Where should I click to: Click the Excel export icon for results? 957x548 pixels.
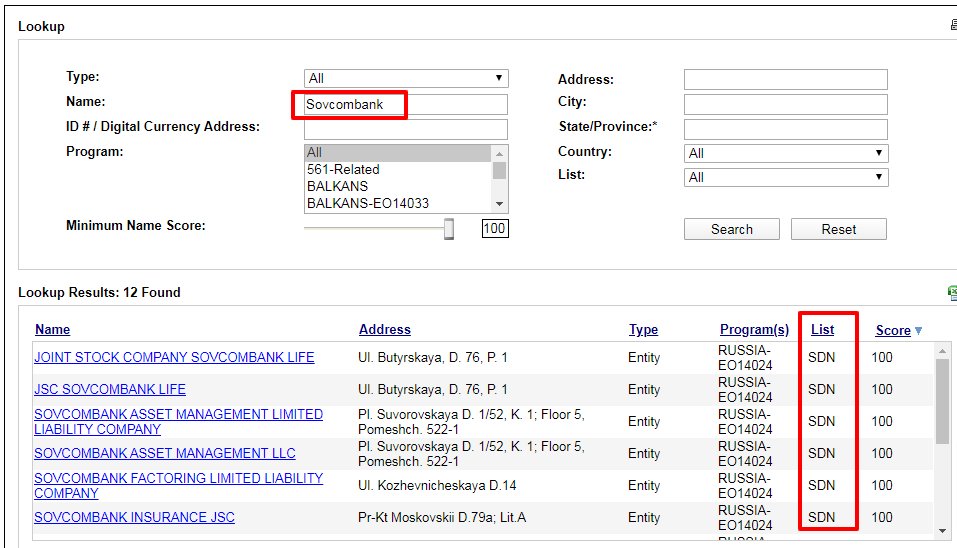point(952,292)
